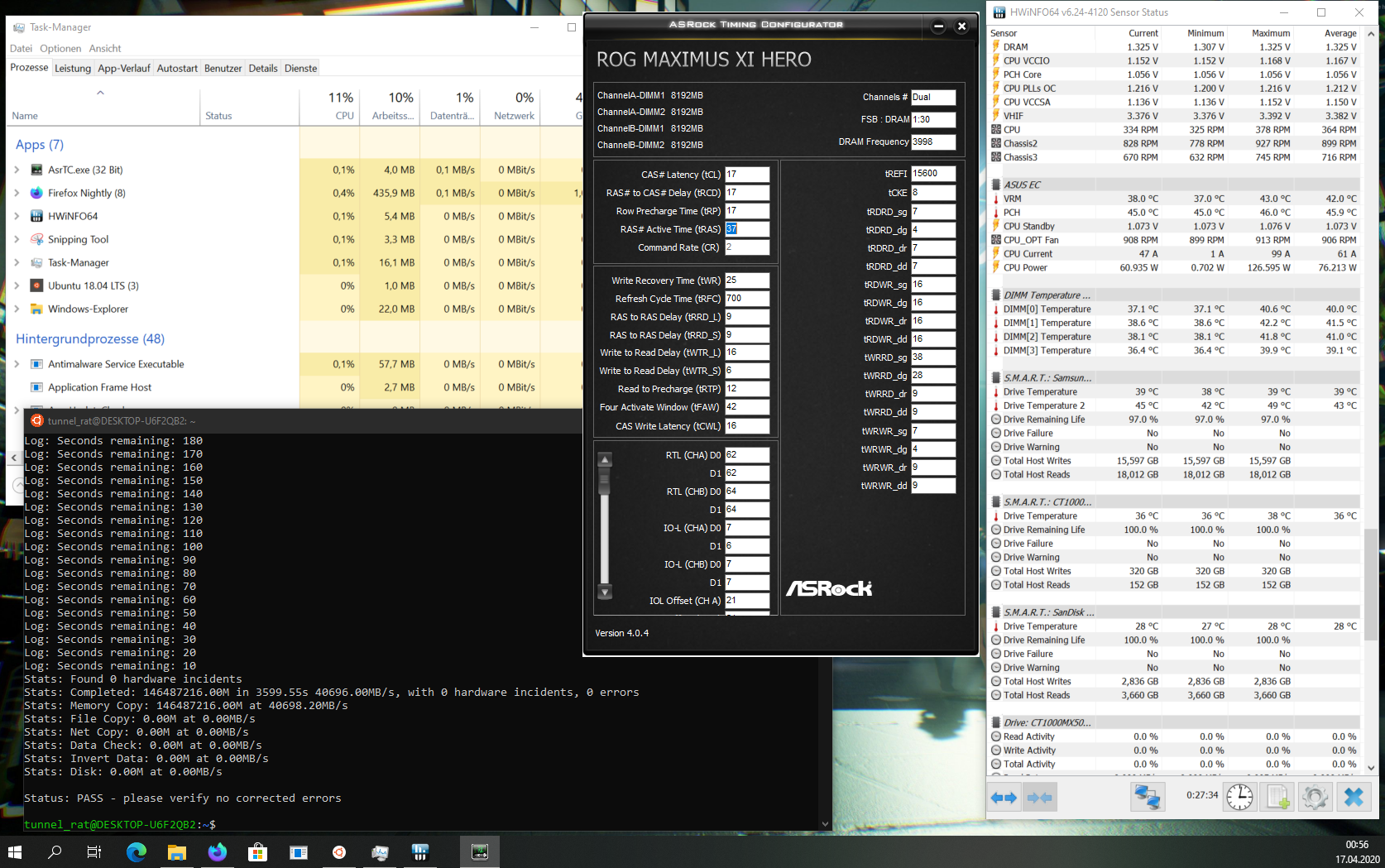Click the scroll-down arrow in RTL timings list
The height and width of the screenshot is (868, 1385).
click(x=605, y=592)
